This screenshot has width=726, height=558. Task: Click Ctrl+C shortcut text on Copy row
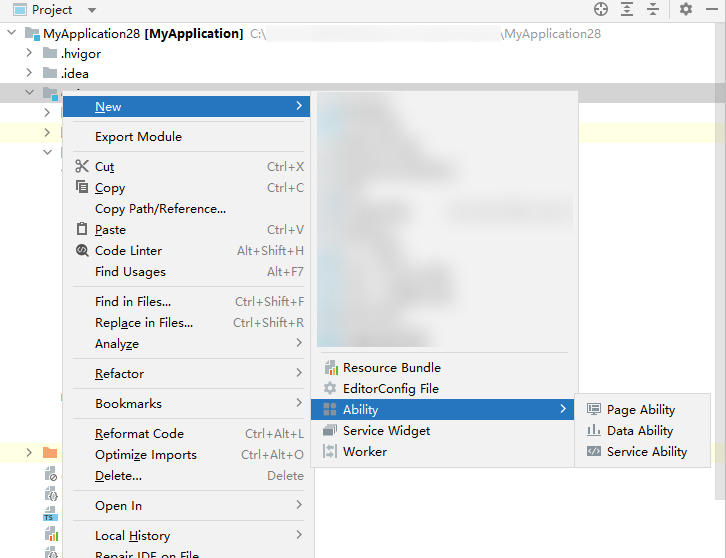pyautogui.click(x=285, y=188)
